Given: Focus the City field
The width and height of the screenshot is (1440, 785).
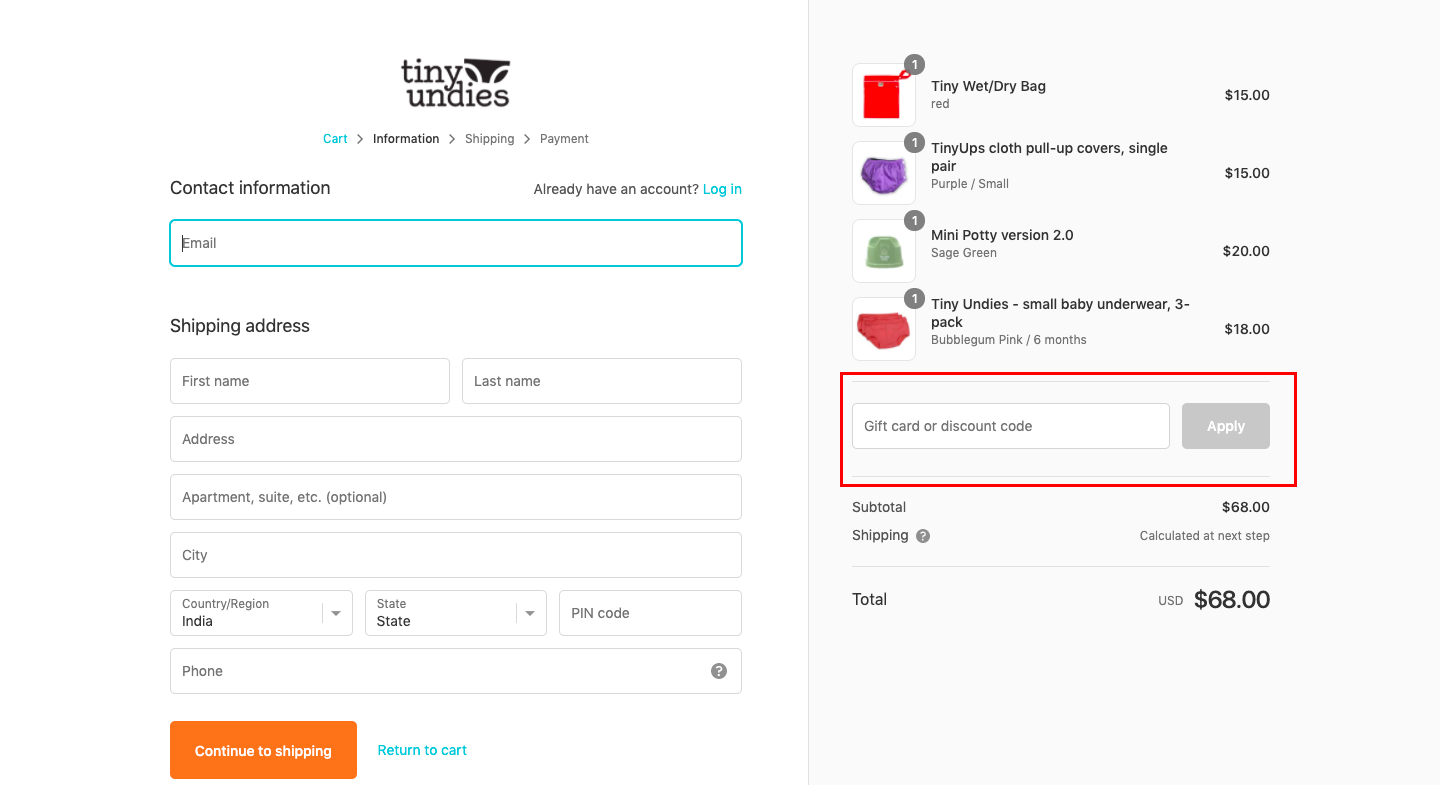Looking at the screenshot, I should pos(456,555).
